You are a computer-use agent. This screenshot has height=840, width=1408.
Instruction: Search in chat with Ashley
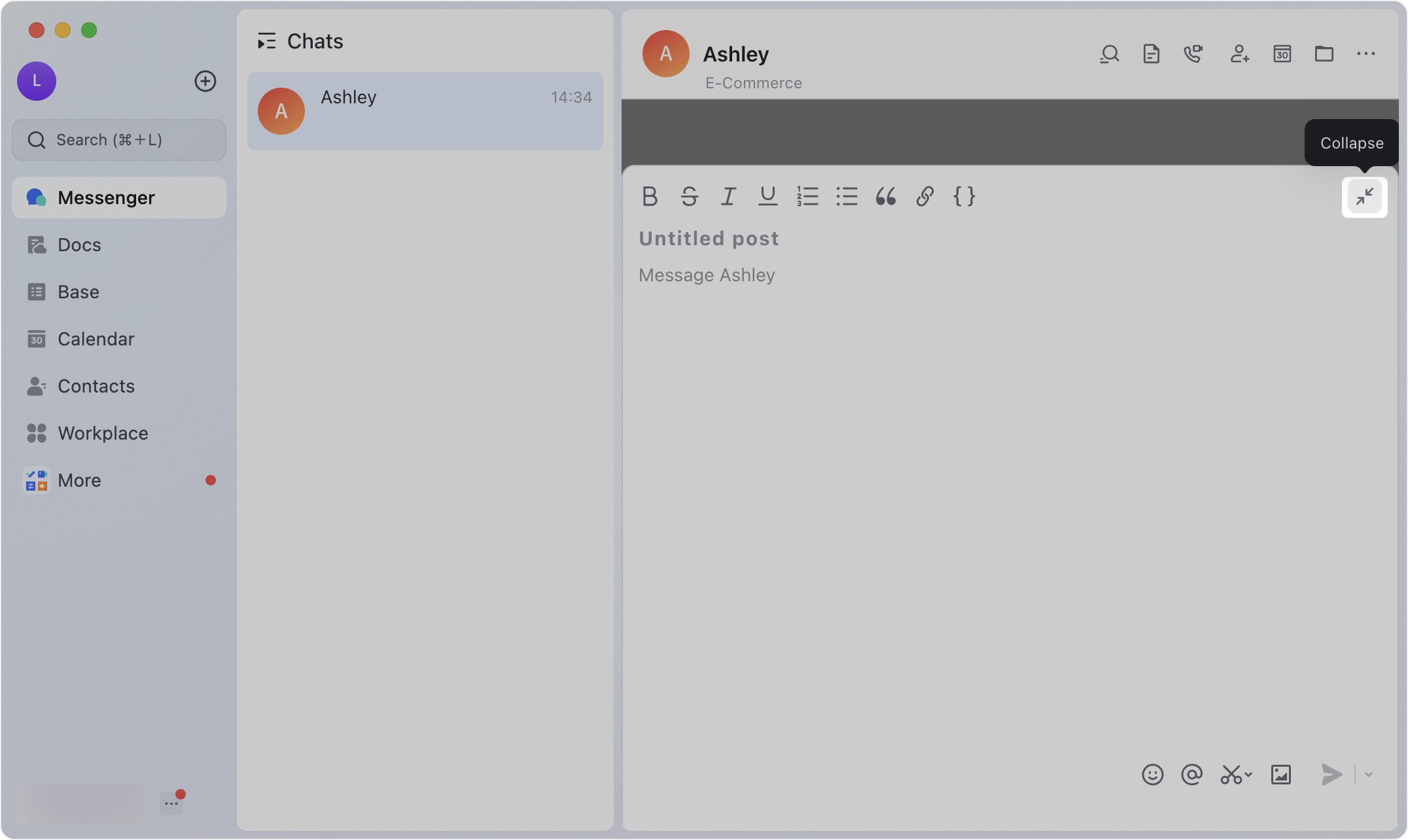(x=1110, y=54)
